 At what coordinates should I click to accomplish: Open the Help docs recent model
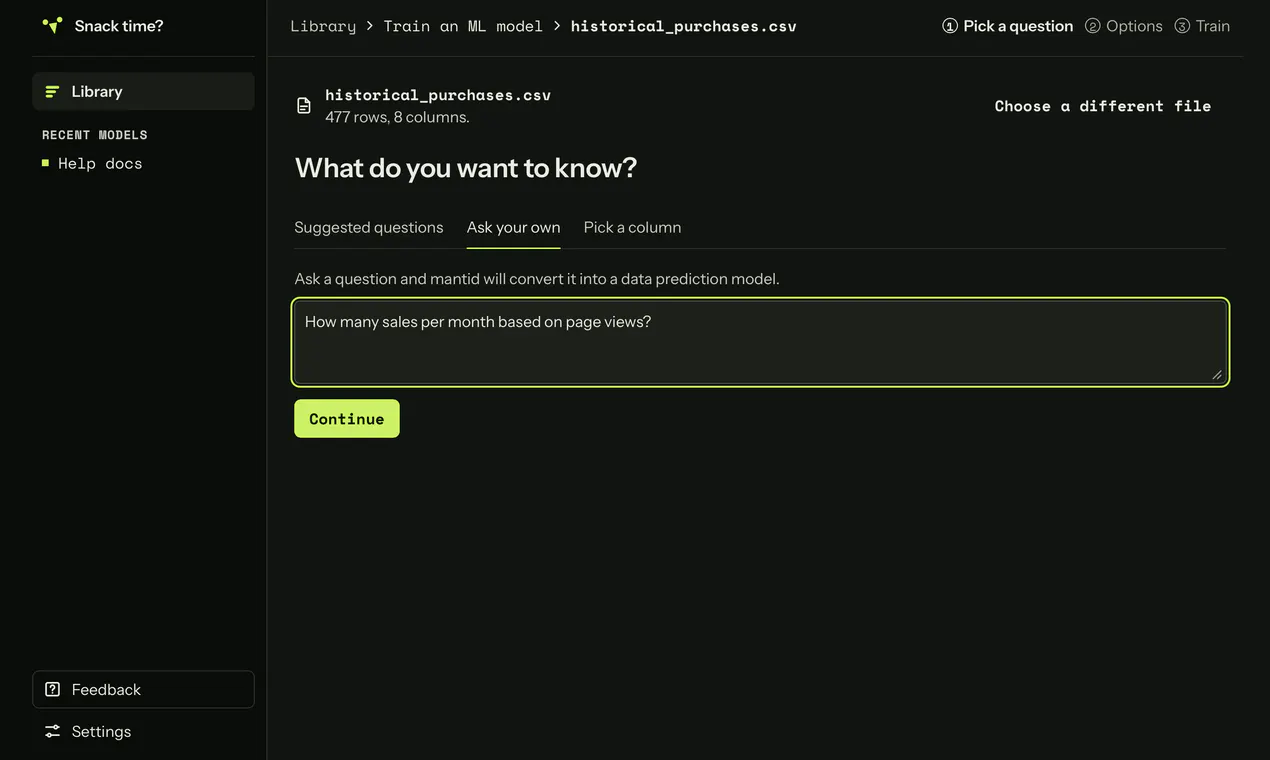(100, 163)
